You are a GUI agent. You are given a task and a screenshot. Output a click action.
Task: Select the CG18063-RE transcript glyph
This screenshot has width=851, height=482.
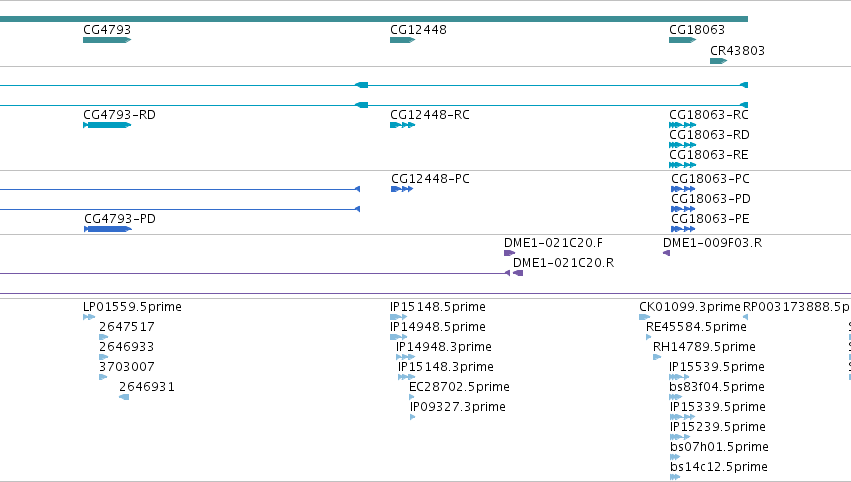coord(682,165)
